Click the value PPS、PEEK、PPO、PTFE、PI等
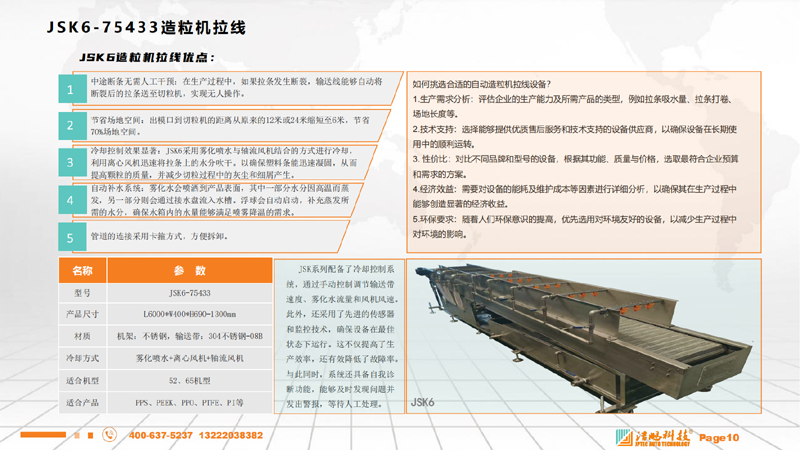The width and height of the screenshot is (800, 450). pos(189,403)
